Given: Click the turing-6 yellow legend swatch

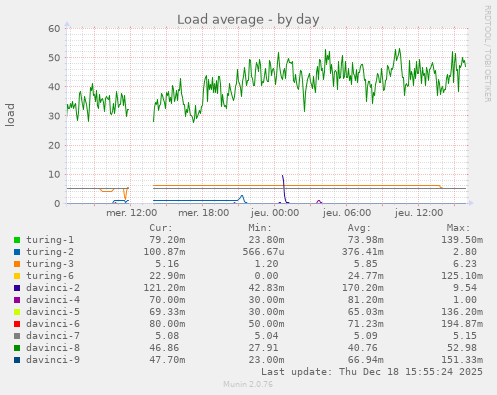Looking at the screenshot, I should coord(17,276).
